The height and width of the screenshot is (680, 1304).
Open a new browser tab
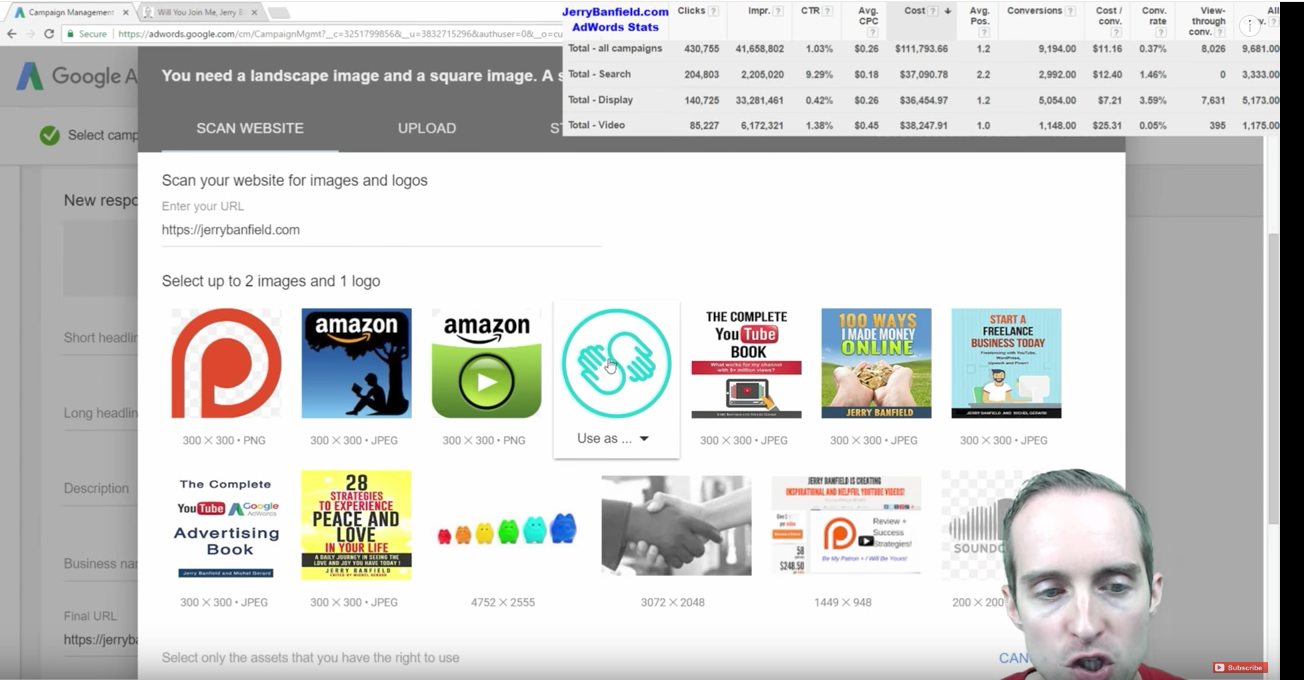click(280, 12)
